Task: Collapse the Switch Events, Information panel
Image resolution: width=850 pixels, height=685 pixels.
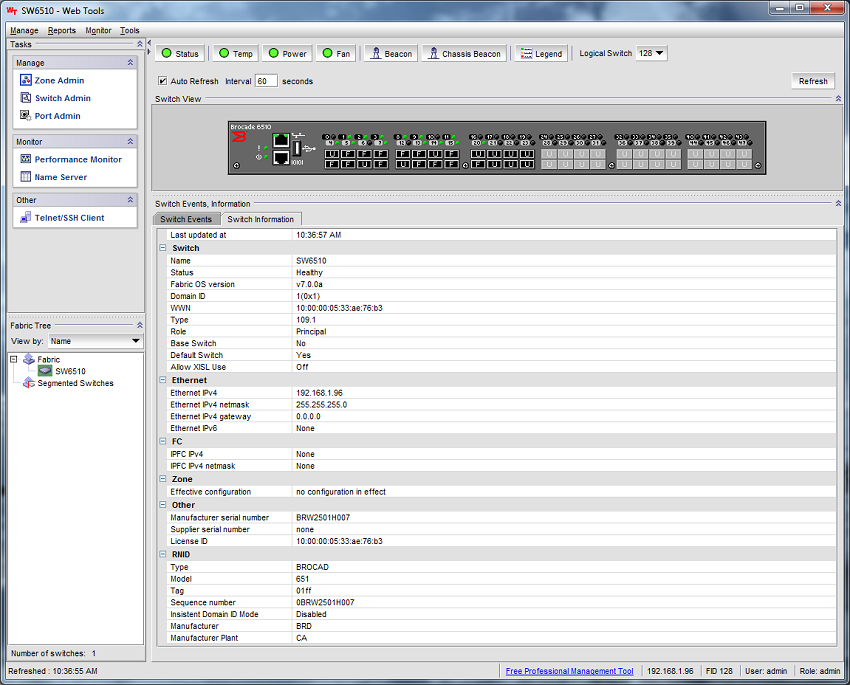Action: coord(838,203)
